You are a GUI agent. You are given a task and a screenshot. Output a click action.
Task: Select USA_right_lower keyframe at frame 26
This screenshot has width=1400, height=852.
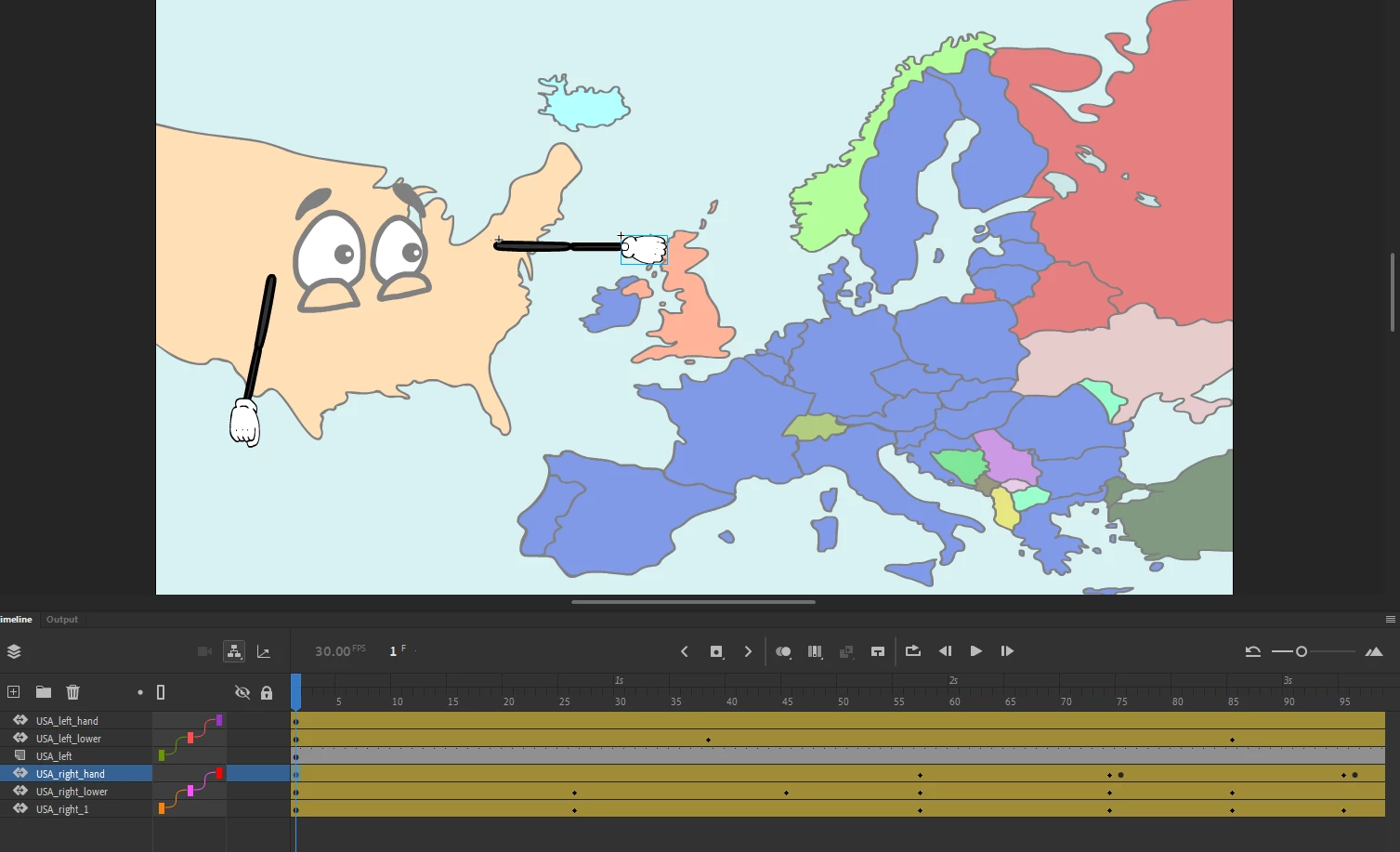[x=574, y=793]
